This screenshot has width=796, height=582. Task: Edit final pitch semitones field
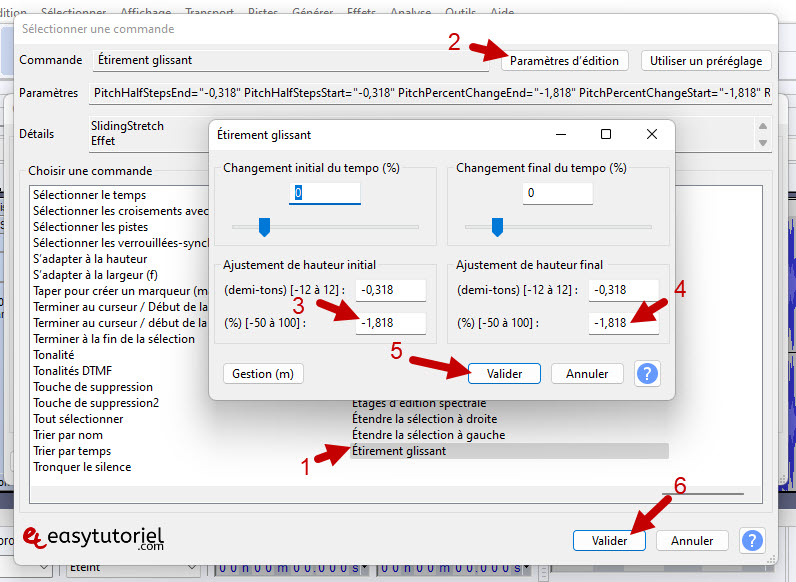tap(623, 290)
